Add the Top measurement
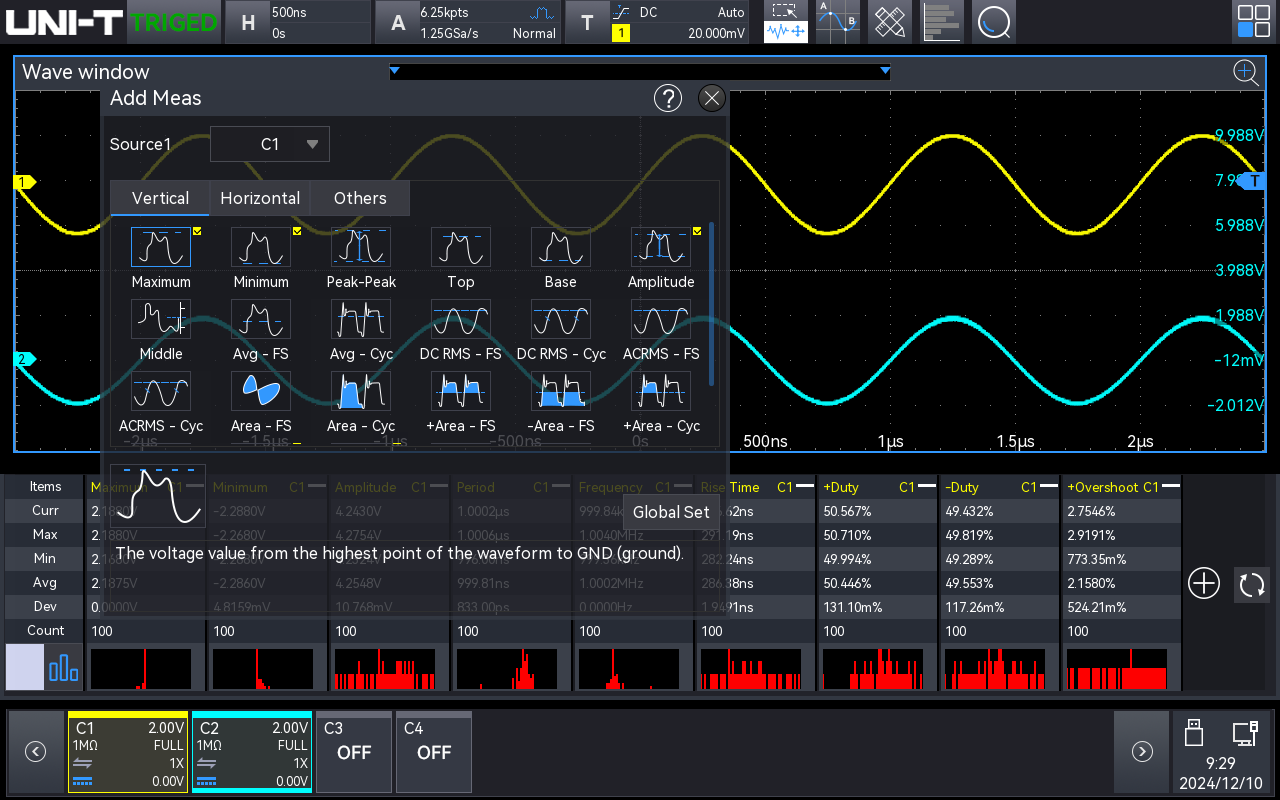 point(461,247)
